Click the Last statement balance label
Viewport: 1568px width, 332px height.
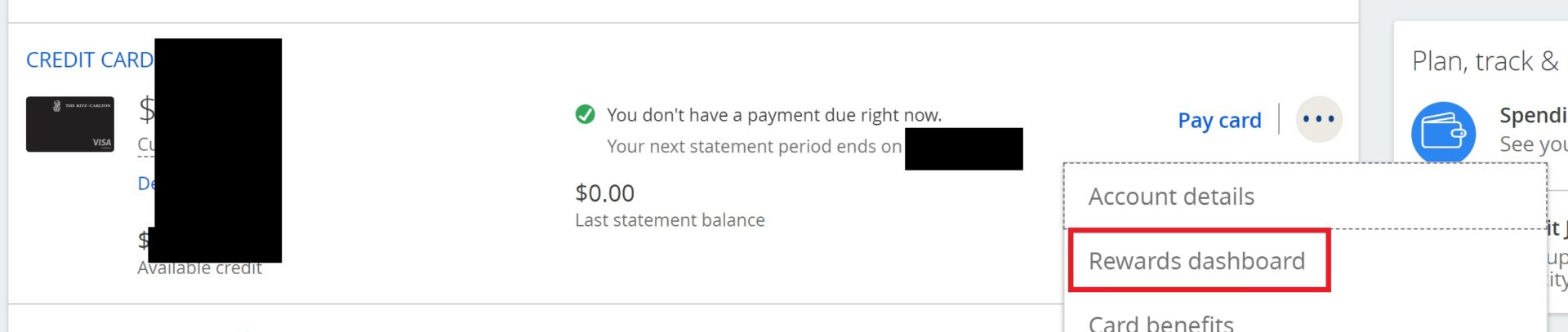point(670,220)
